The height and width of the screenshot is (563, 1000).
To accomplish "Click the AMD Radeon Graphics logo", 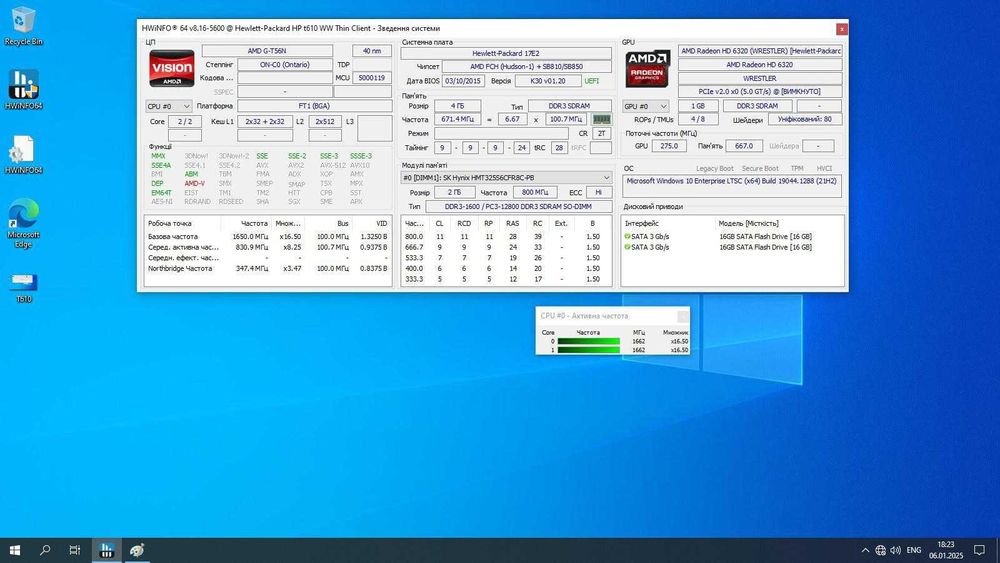I will click(647, 68).
